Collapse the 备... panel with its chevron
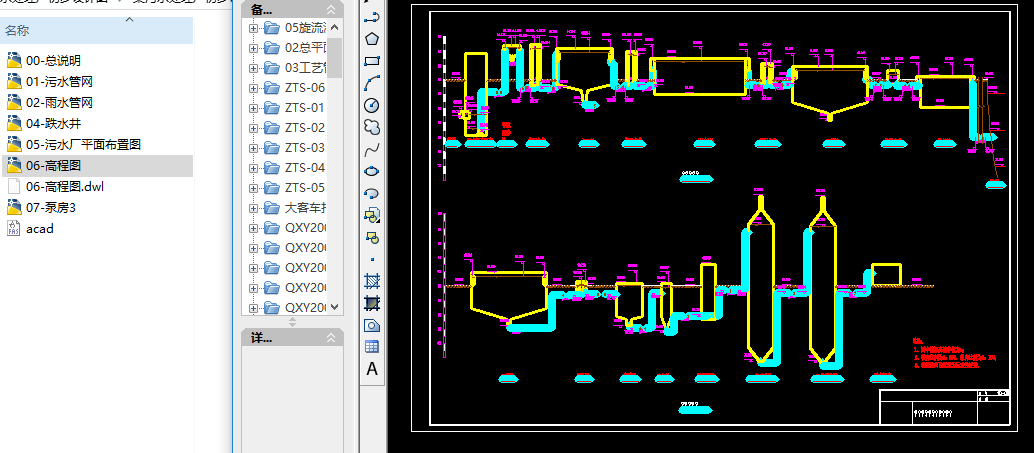The image size is (1034, 453). point(331,9)
